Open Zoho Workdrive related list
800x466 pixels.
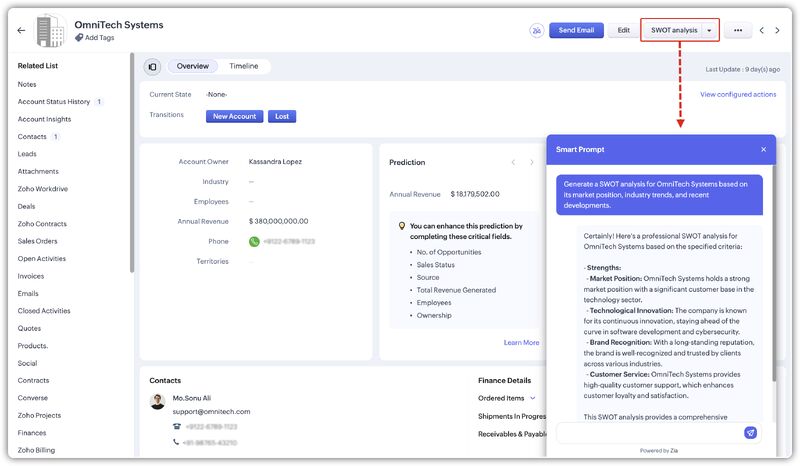click(x=43, y=189)
